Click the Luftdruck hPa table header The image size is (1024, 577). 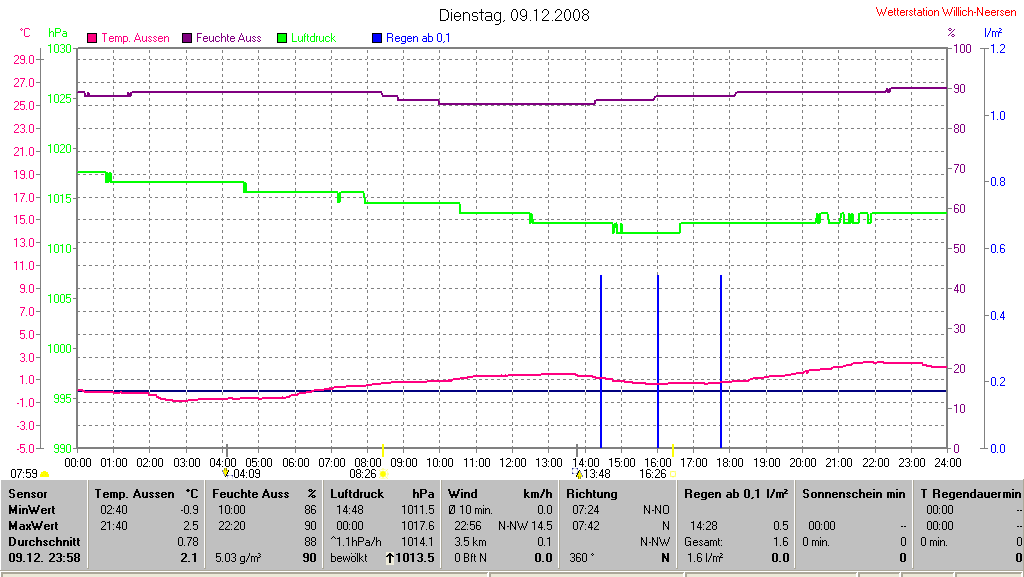[x=382, y=494]
